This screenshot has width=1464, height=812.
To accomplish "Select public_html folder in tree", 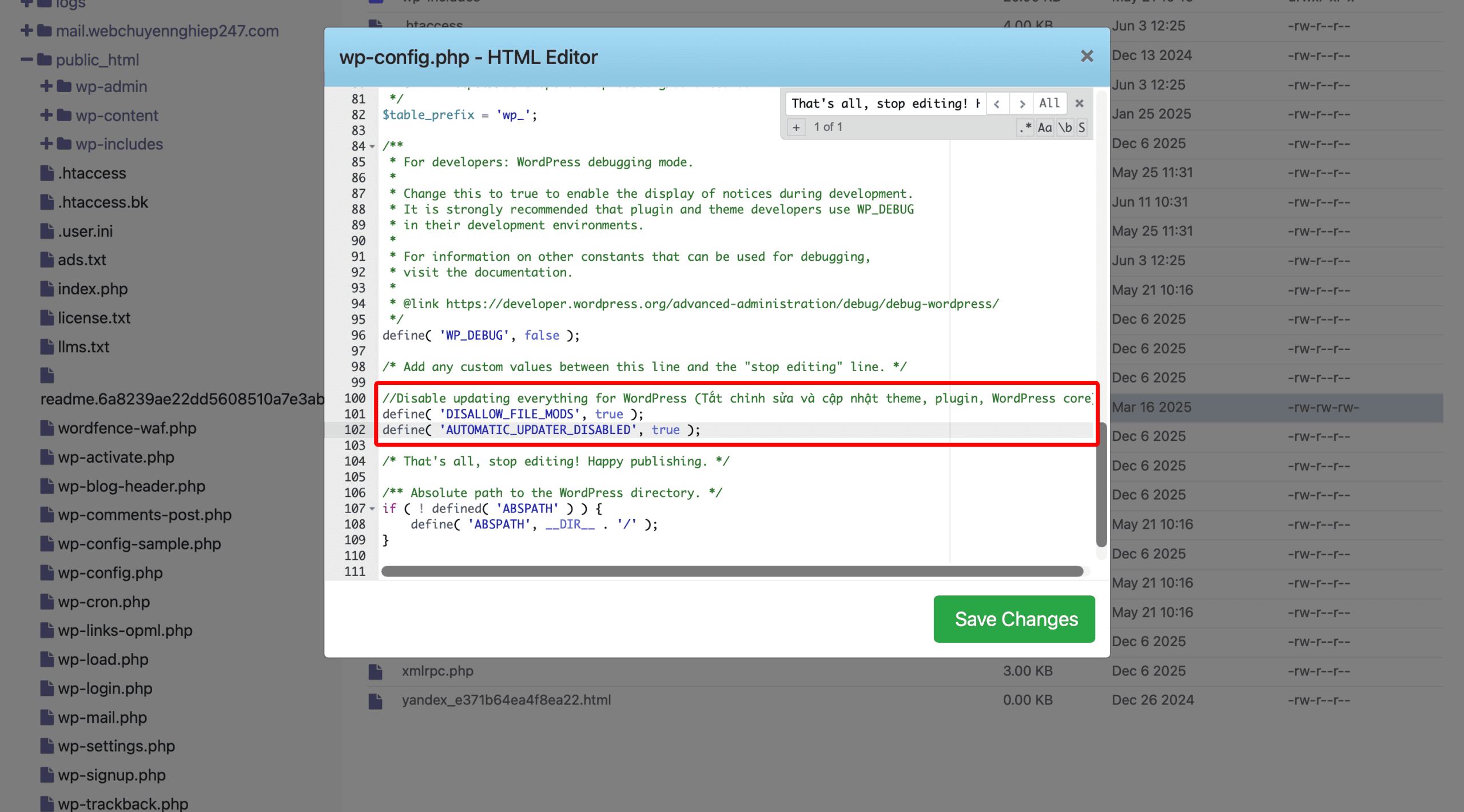I will click(x=97, y=59).
